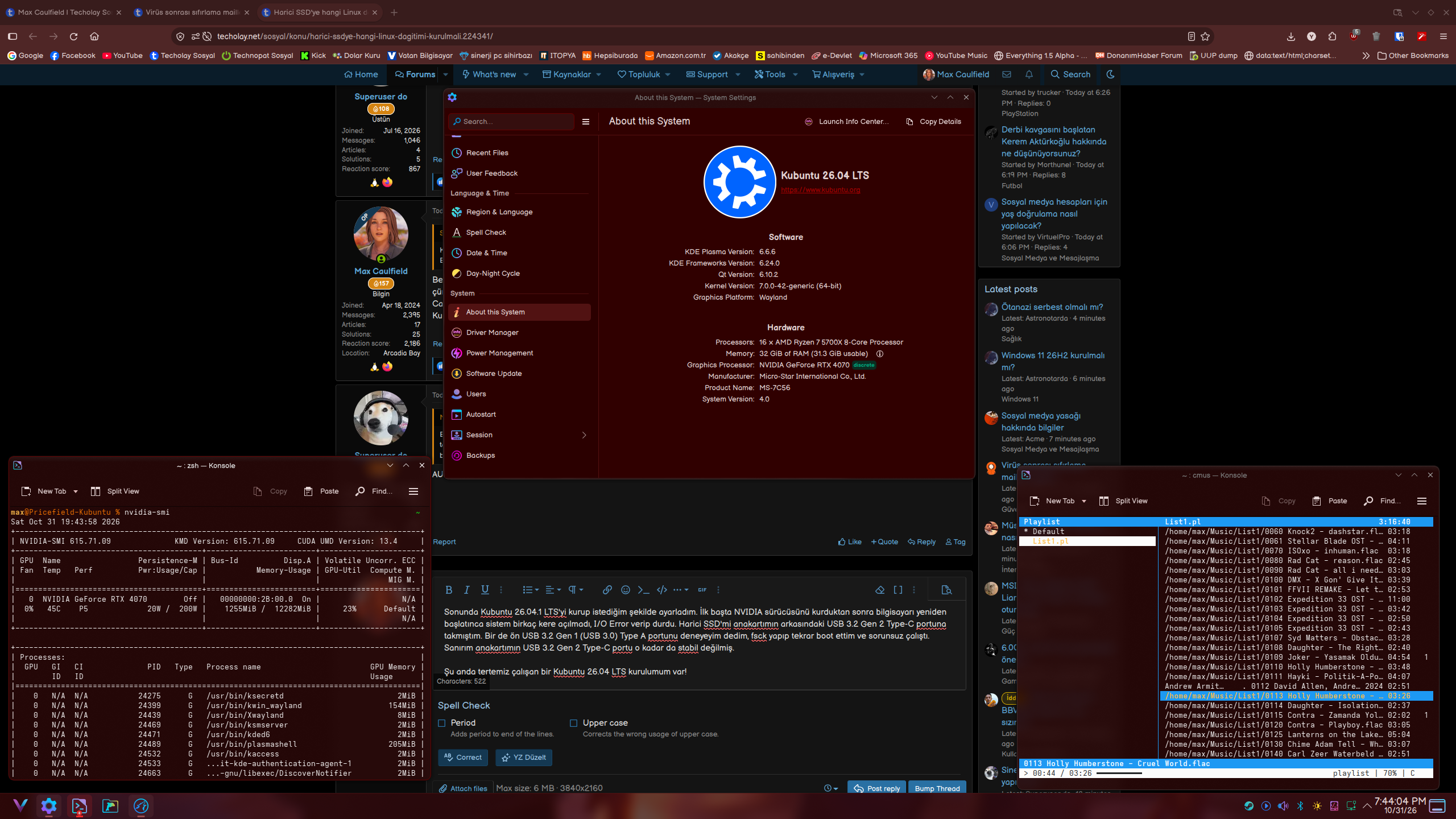The width and height of the screenshot is (1456, 819).
Task: Bookmark this page with the star icon
Action: click(1205, 36)
